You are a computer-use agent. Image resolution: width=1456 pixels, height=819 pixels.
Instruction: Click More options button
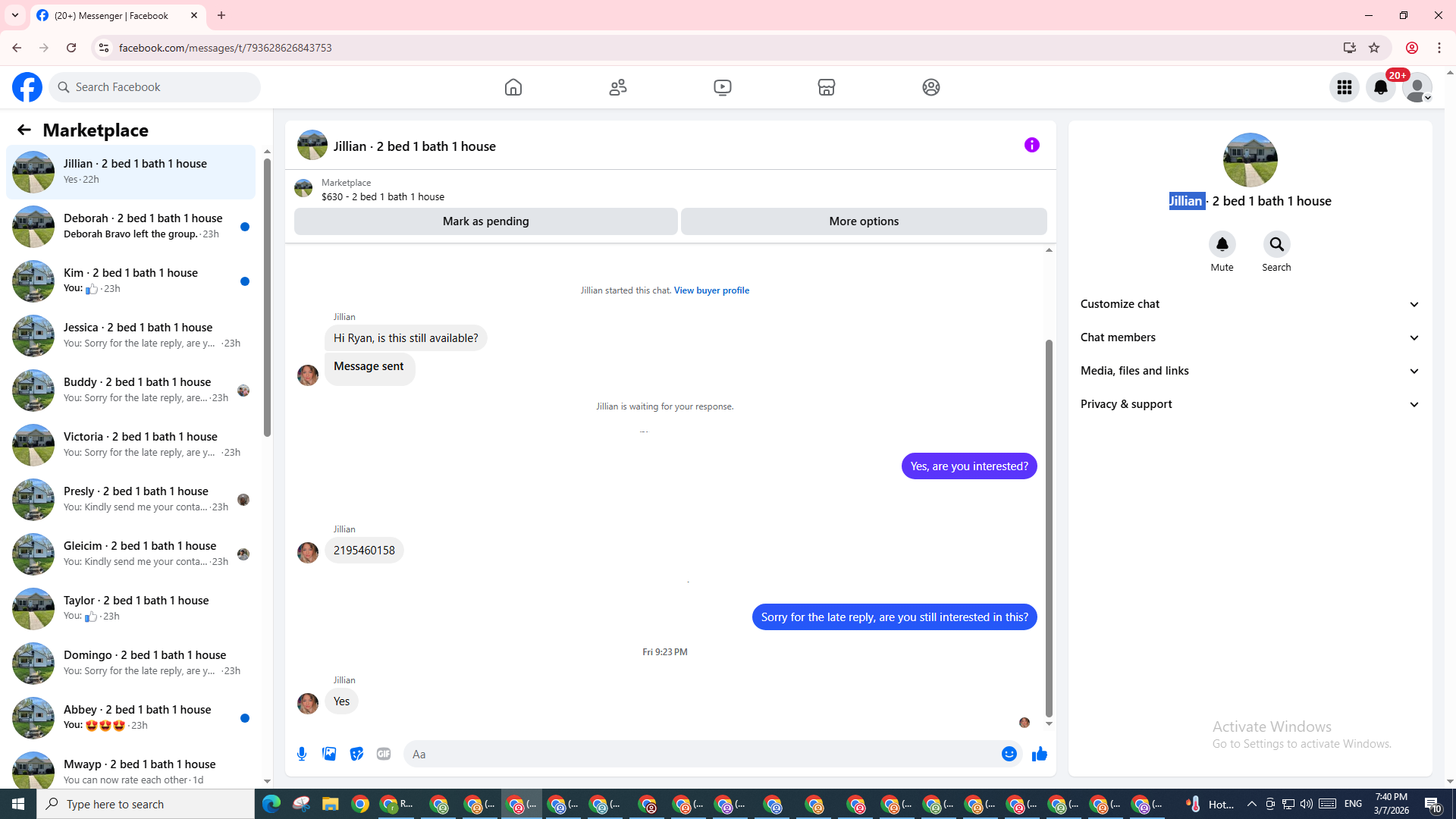coord(864,221)
